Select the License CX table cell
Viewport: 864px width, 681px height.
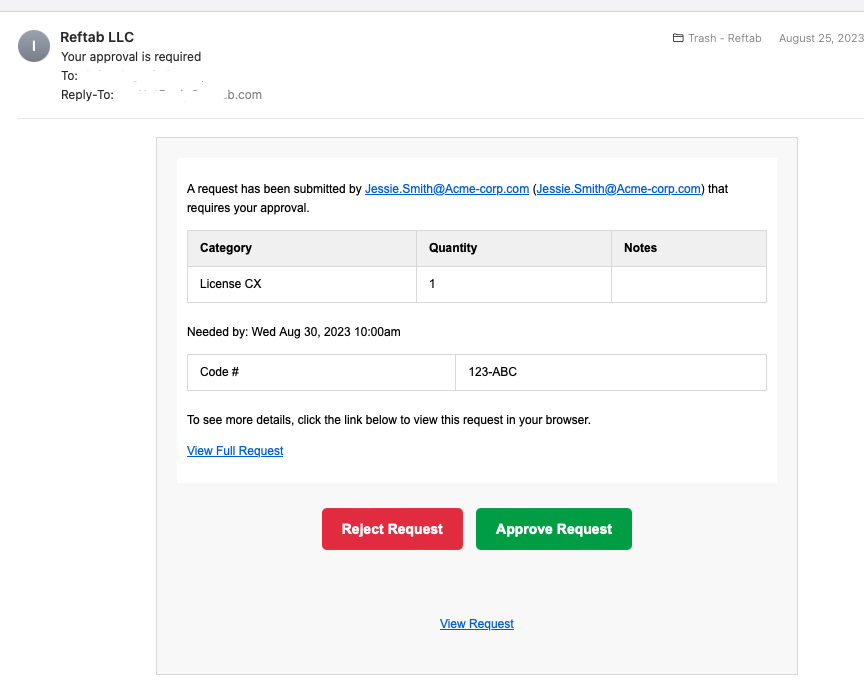[231, 284]
